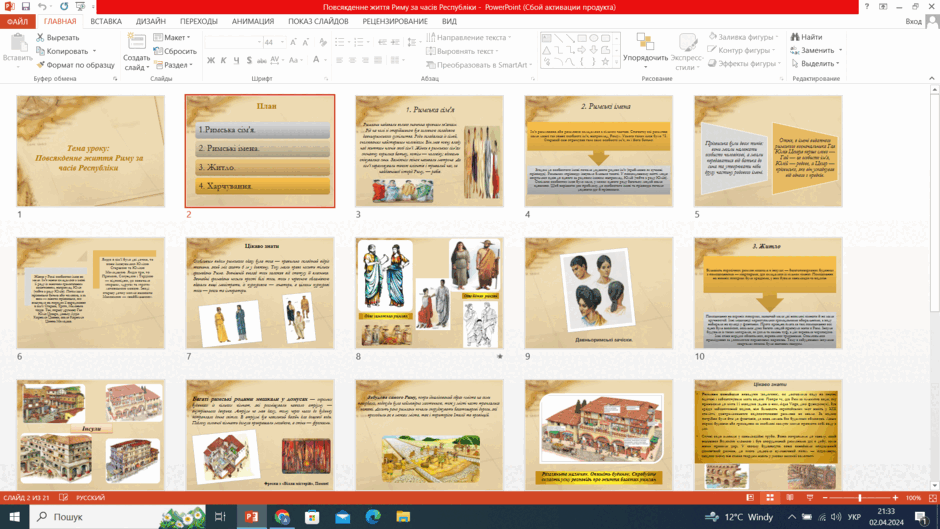Increase list indent level
940x529 pixels.
(x=395, y=42)
